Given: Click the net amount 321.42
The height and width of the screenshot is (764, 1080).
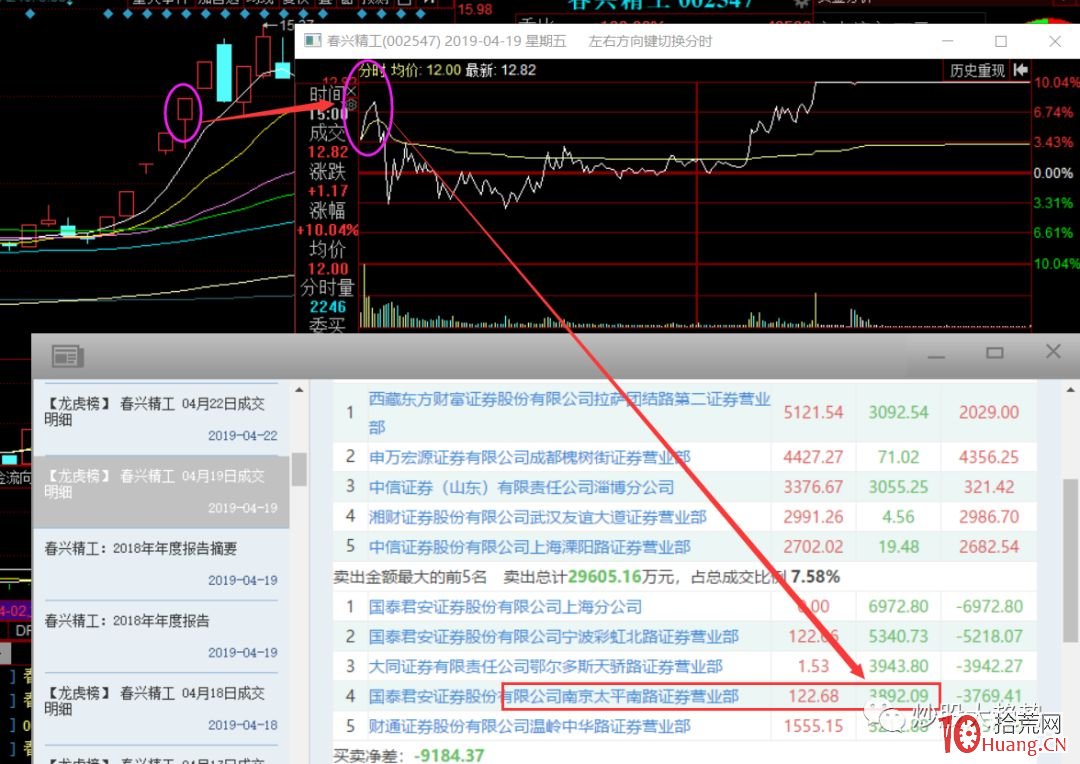Looking at the screenshot, I should click(x=989, y=487).
